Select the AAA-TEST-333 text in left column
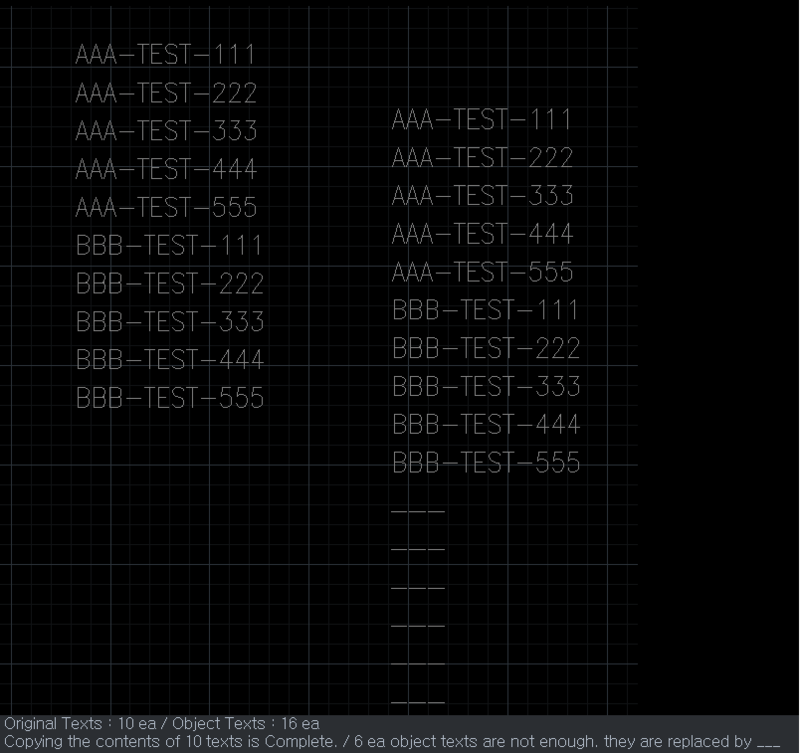This screenshot has width=800, height=753. pyautogui.click(x=165, y=131)
